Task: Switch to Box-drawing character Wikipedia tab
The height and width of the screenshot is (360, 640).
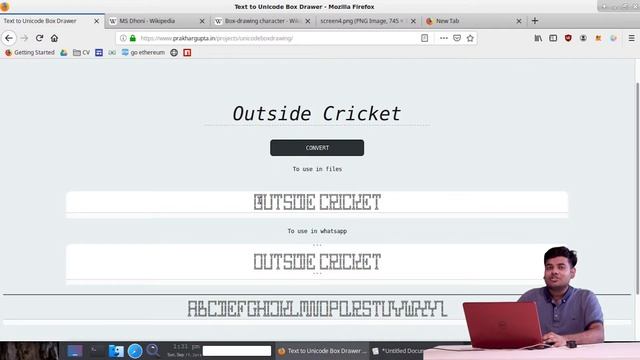Action: coord(263,21)
